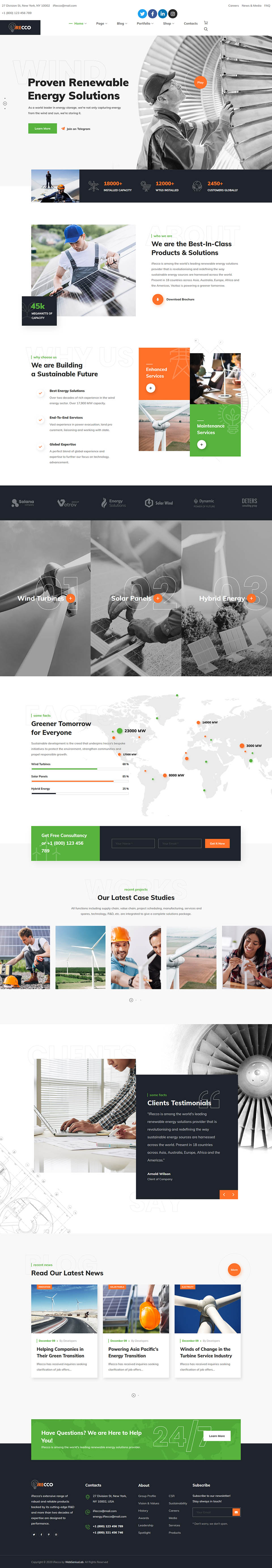Open the shopping cart icon
The width and height of the screenshot is (272, 1568).
click(205, 23)
